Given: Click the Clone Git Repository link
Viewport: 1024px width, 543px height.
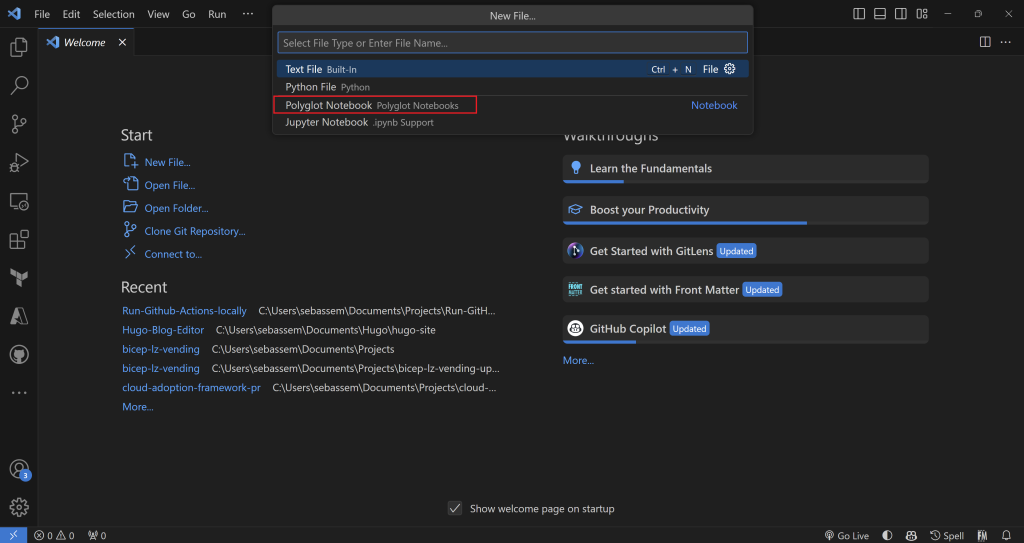Looking at the screenshot, I should (194, 231).
